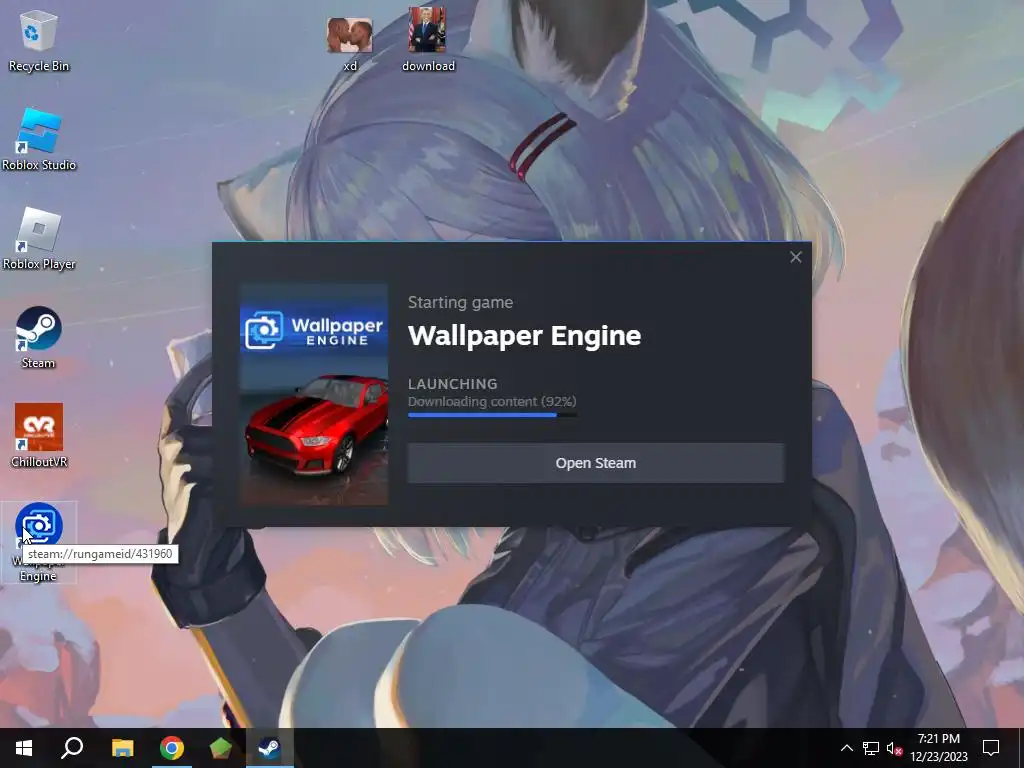
Task: Click the Wallpaper Engine cover art thumbnail
Action: click(x=314, y=394)
